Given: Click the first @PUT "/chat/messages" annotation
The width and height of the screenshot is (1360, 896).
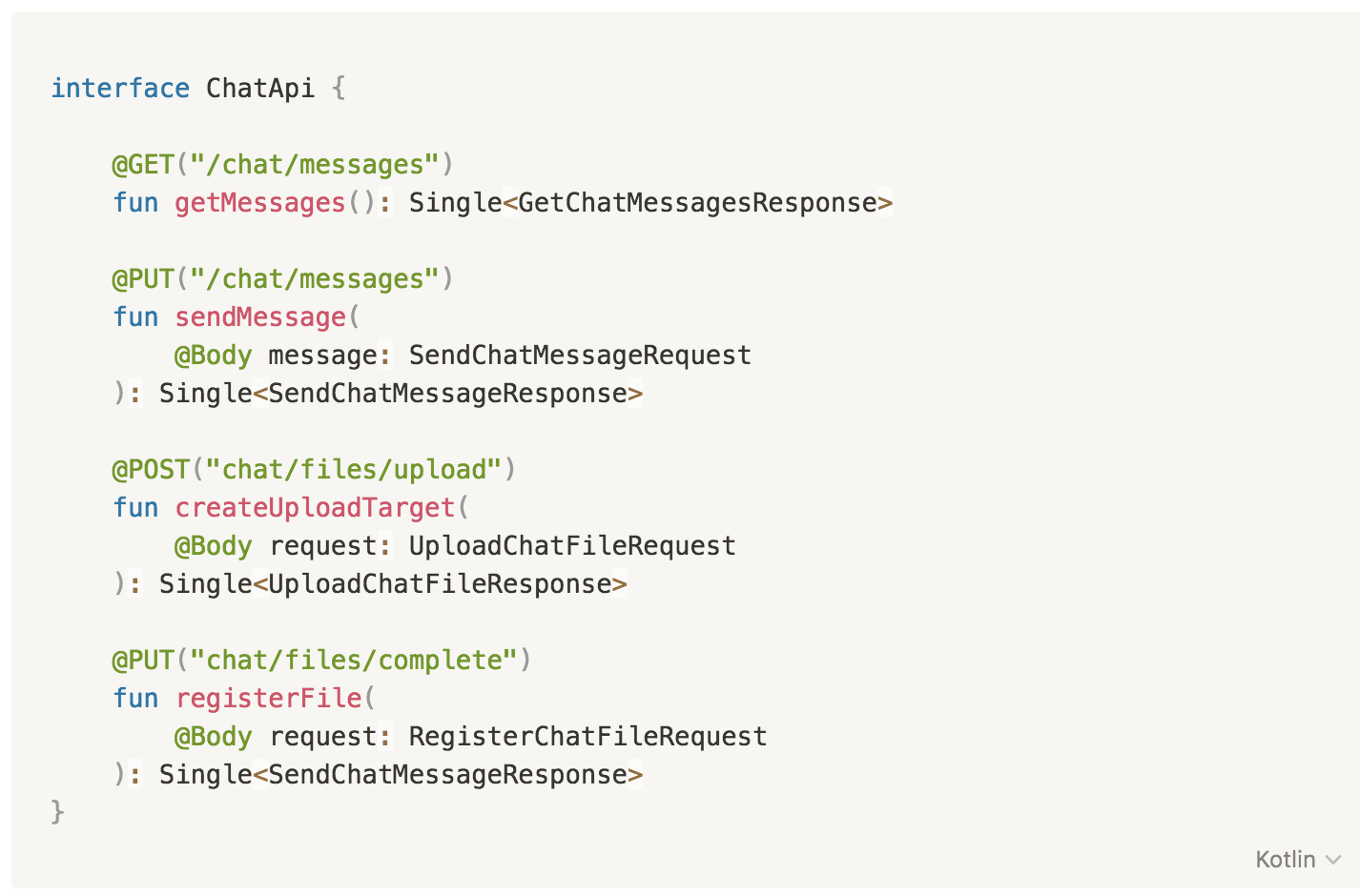Looking at the screenshot, I should click(x=282, y=278).
